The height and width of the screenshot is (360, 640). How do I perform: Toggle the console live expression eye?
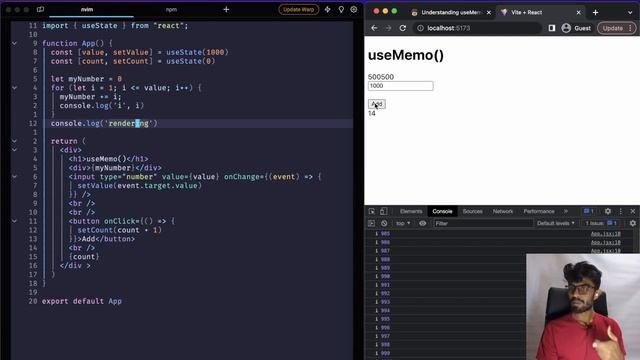(422, 223)
